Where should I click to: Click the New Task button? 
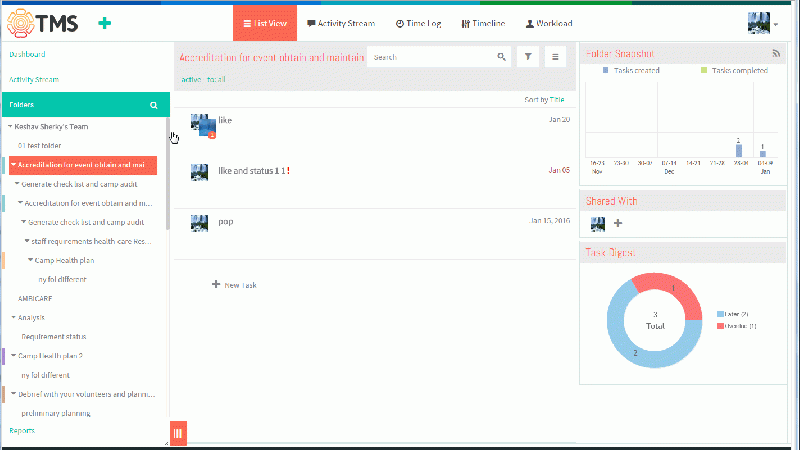pos(234,285)
